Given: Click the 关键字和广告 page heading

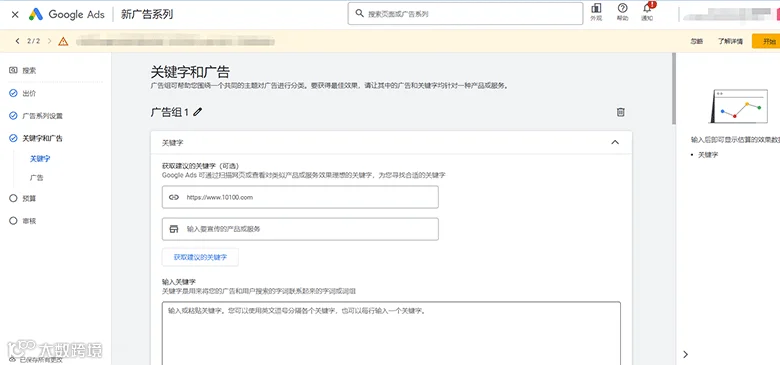Looking at the screenshot, I should tap(190, 72).
